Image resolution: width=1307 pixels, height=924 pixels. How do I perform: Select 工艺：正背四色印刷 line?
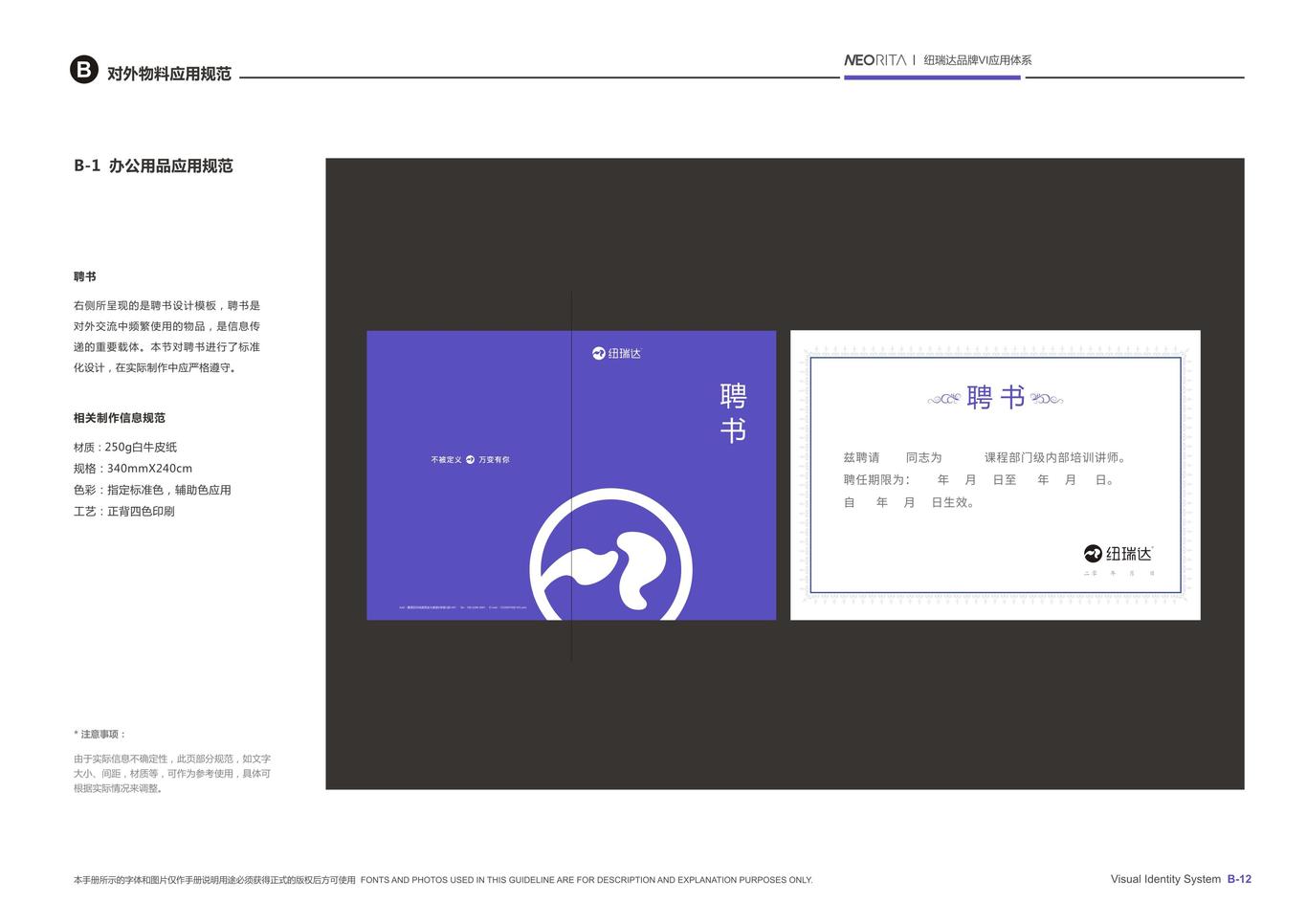click(x=124, y=512)
